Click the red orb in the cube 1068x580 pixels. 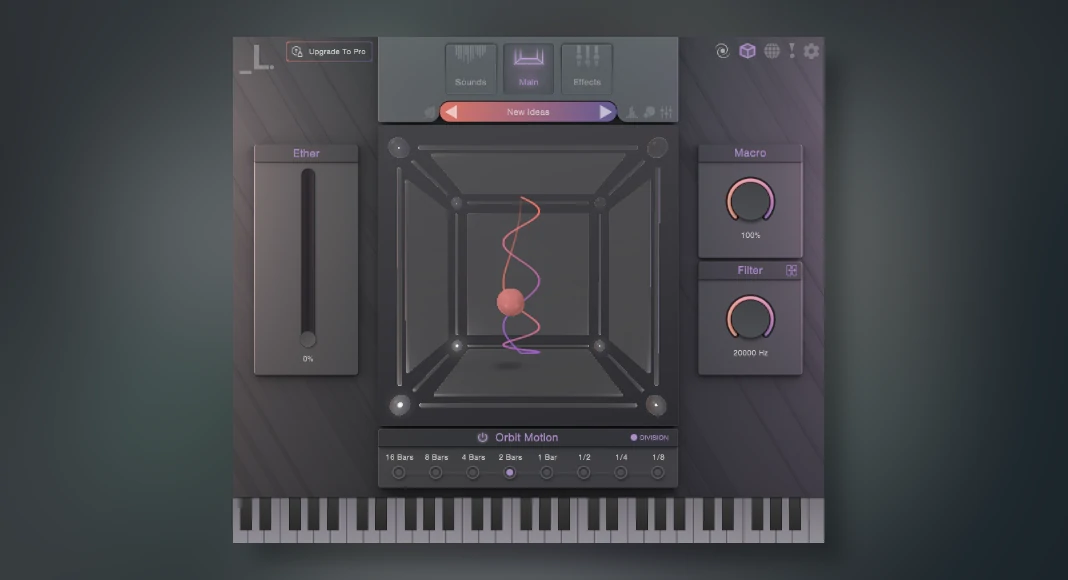510,301
